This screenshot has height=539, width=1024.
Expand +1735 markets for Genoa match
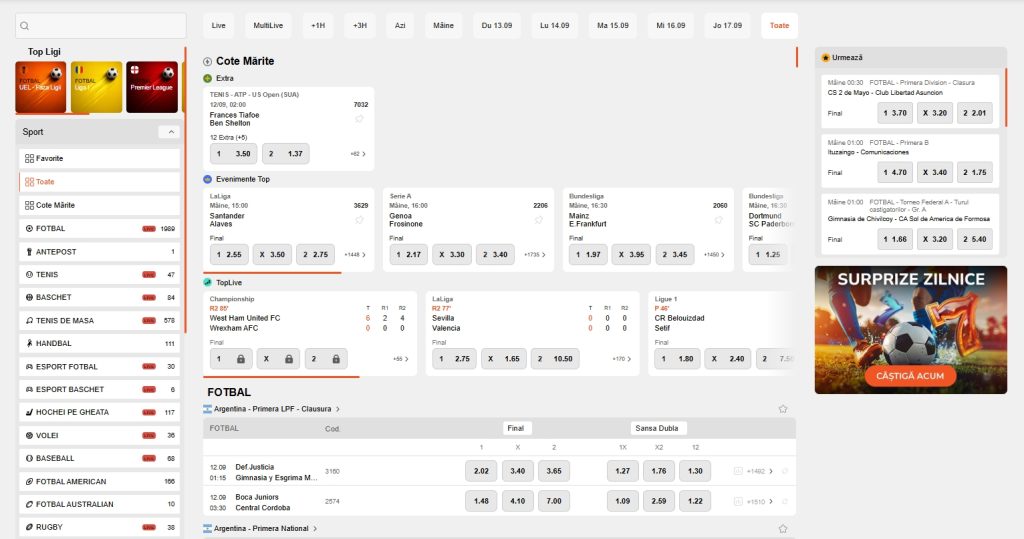coord(535,255)
